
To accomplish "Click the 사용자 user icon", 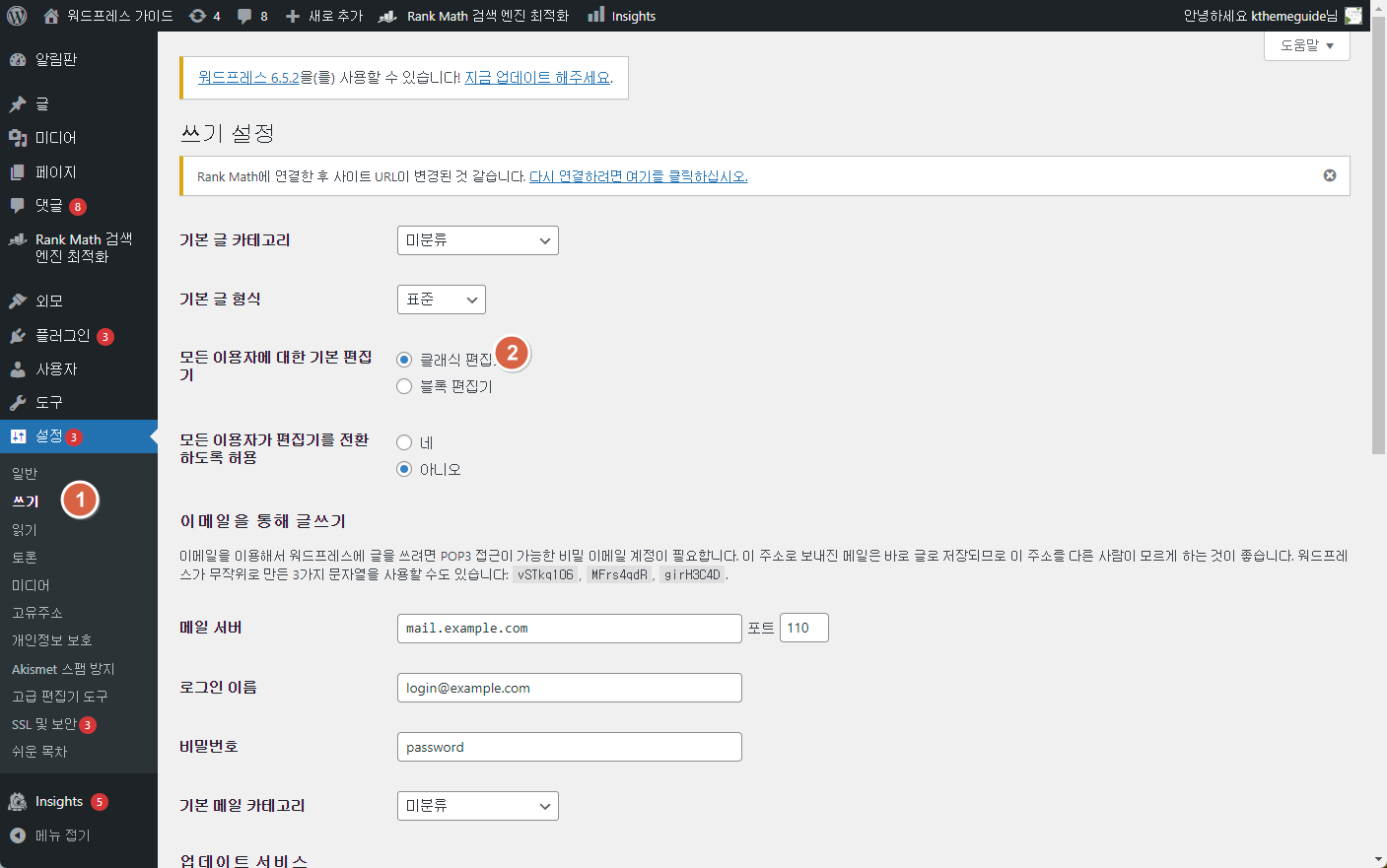I will pos(18,369).
